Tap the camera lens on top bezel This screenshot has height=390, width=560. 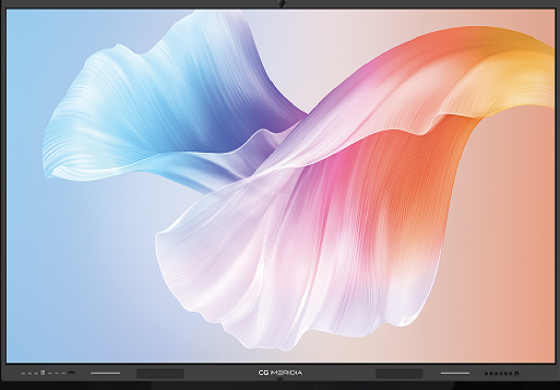pyautogui.click(x=282, y=4)
